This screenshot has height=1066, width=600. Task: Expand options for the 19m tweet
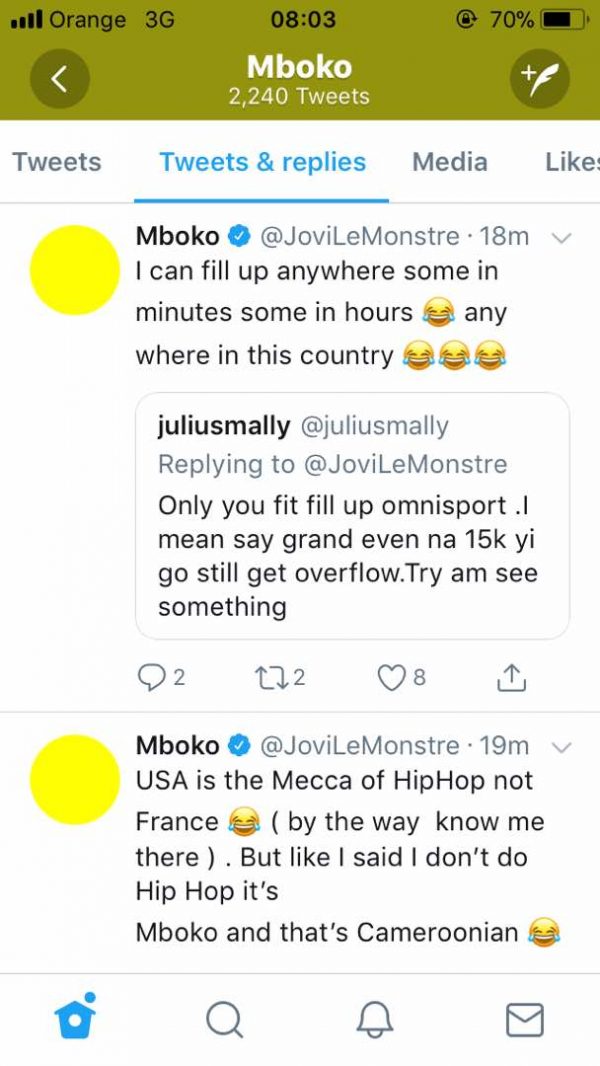click(561, 747)
